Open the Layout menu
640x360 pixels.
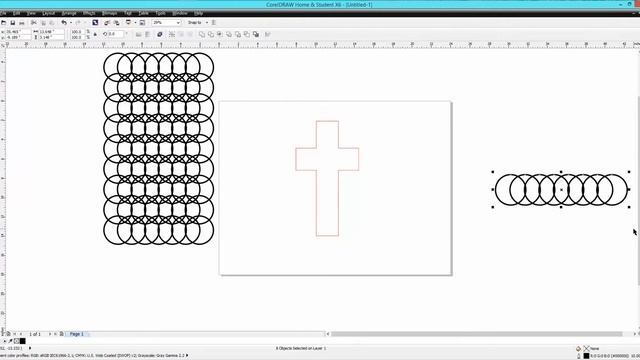coord(49,13)
